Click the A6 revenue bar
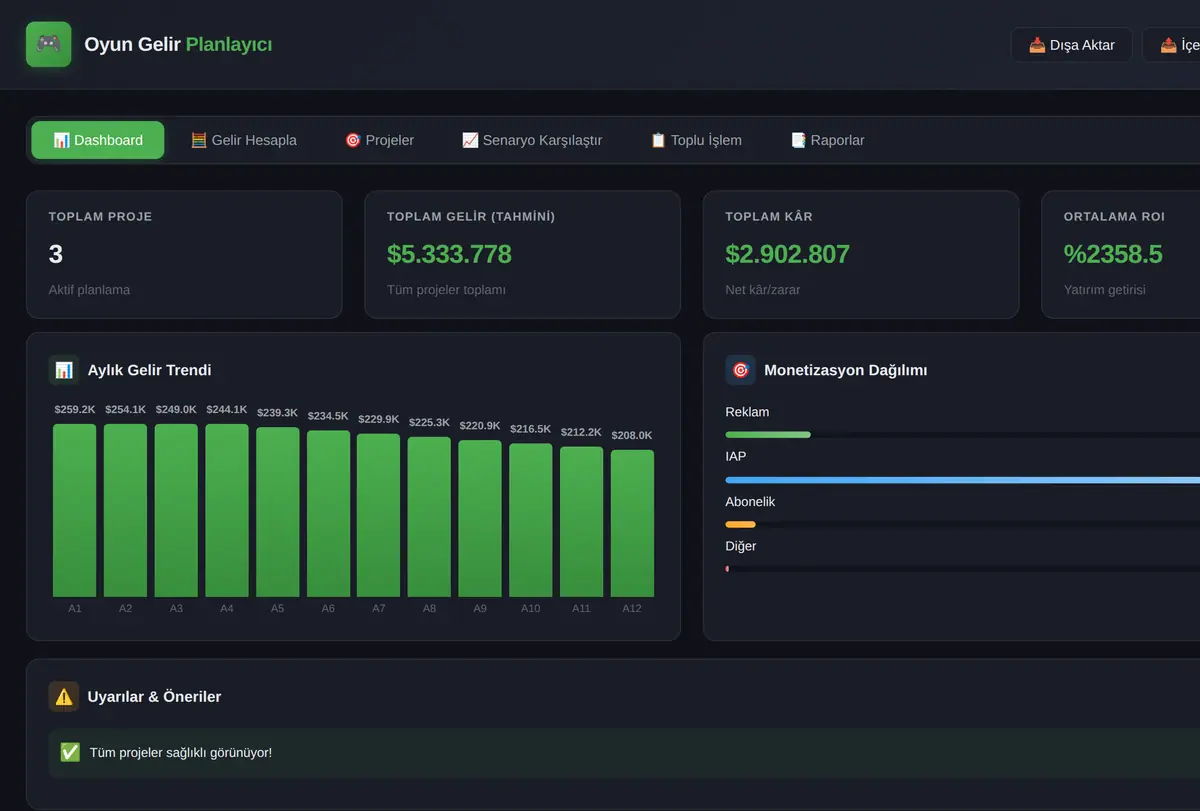 [x=329, y=514]
